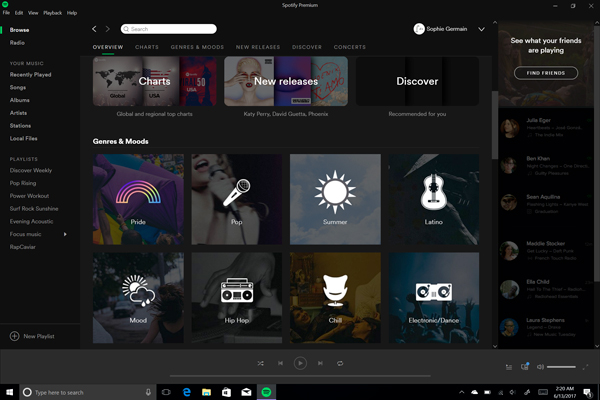Switch to the Discover tab
Image resolution: width=600 pixels, height=400 pixels.
click(x=307, y=47)
